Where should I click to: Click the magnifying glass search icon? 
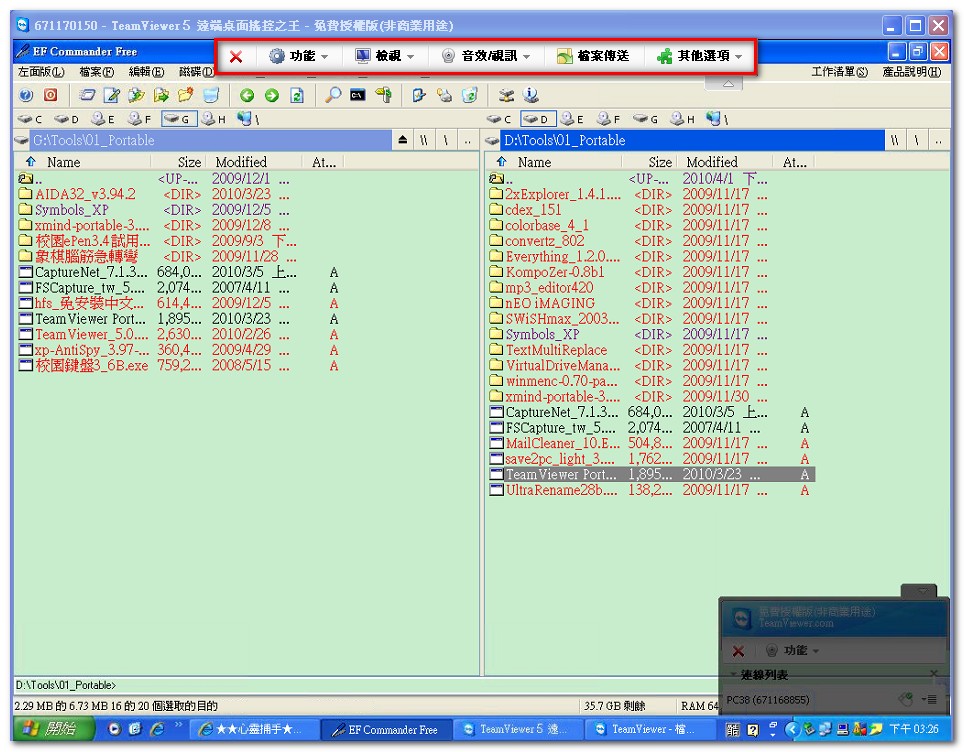pyautogui.click(x=332, y=95)
